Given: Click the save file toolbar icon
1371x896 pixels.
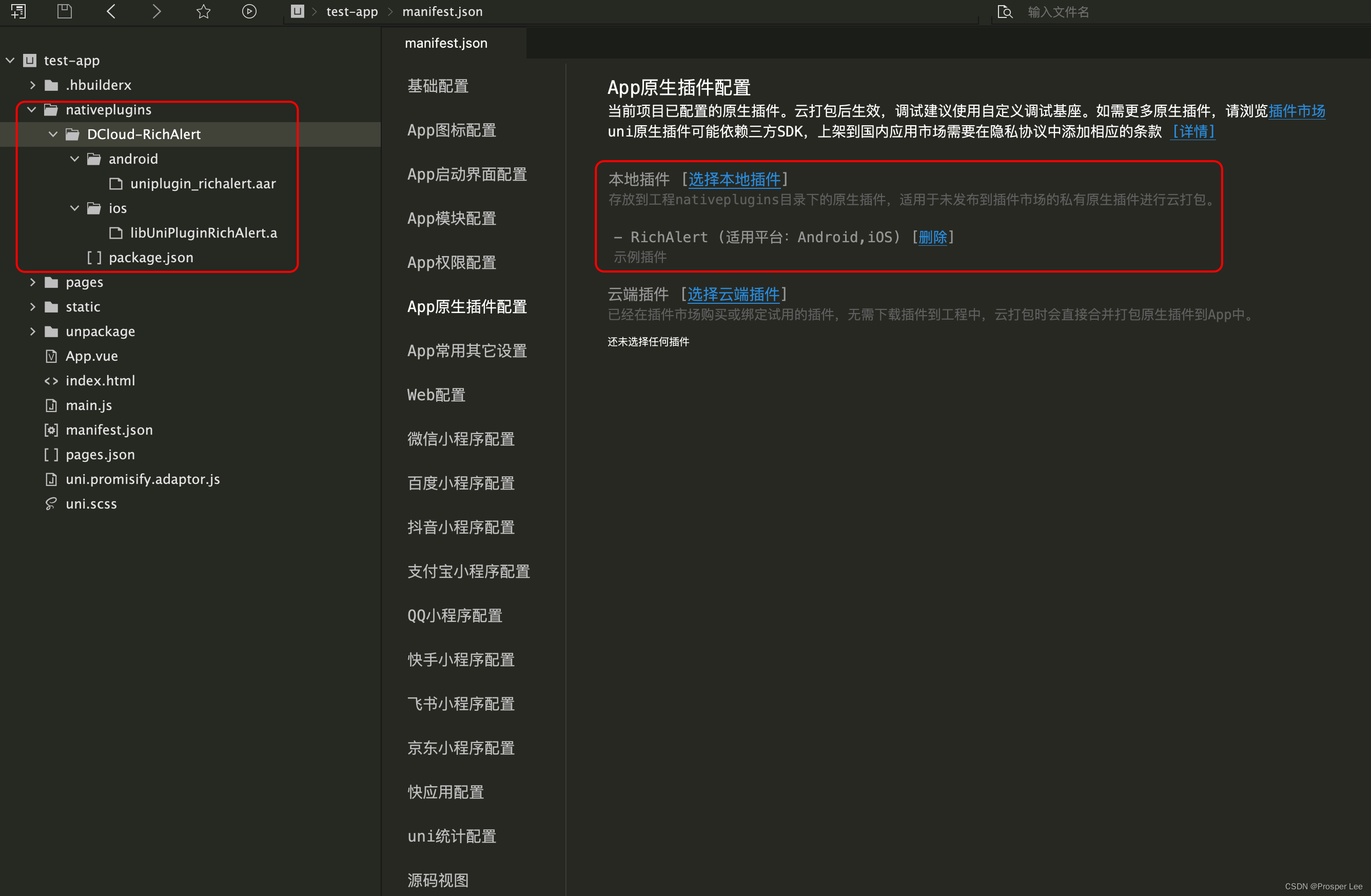Looking at the screenshot, I should pos(65,11).
